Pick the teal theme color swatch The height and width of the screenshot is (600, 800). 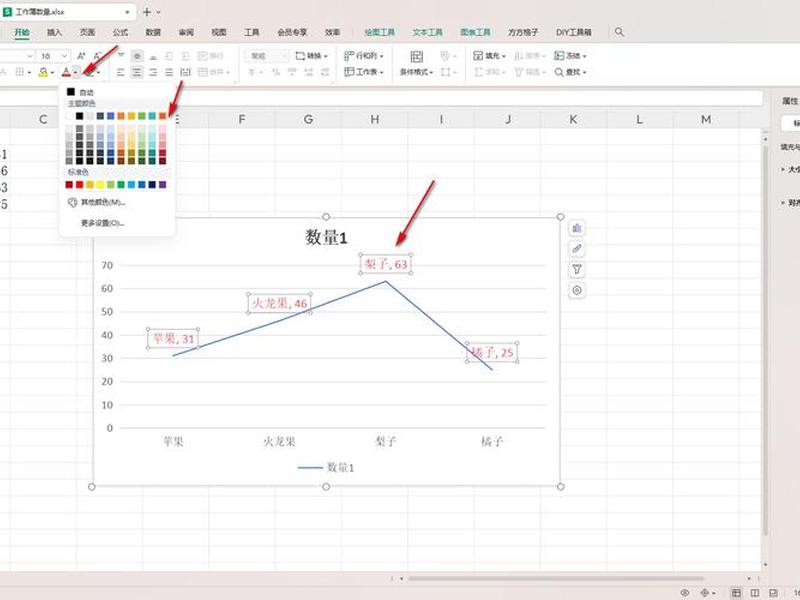(152, 116)
